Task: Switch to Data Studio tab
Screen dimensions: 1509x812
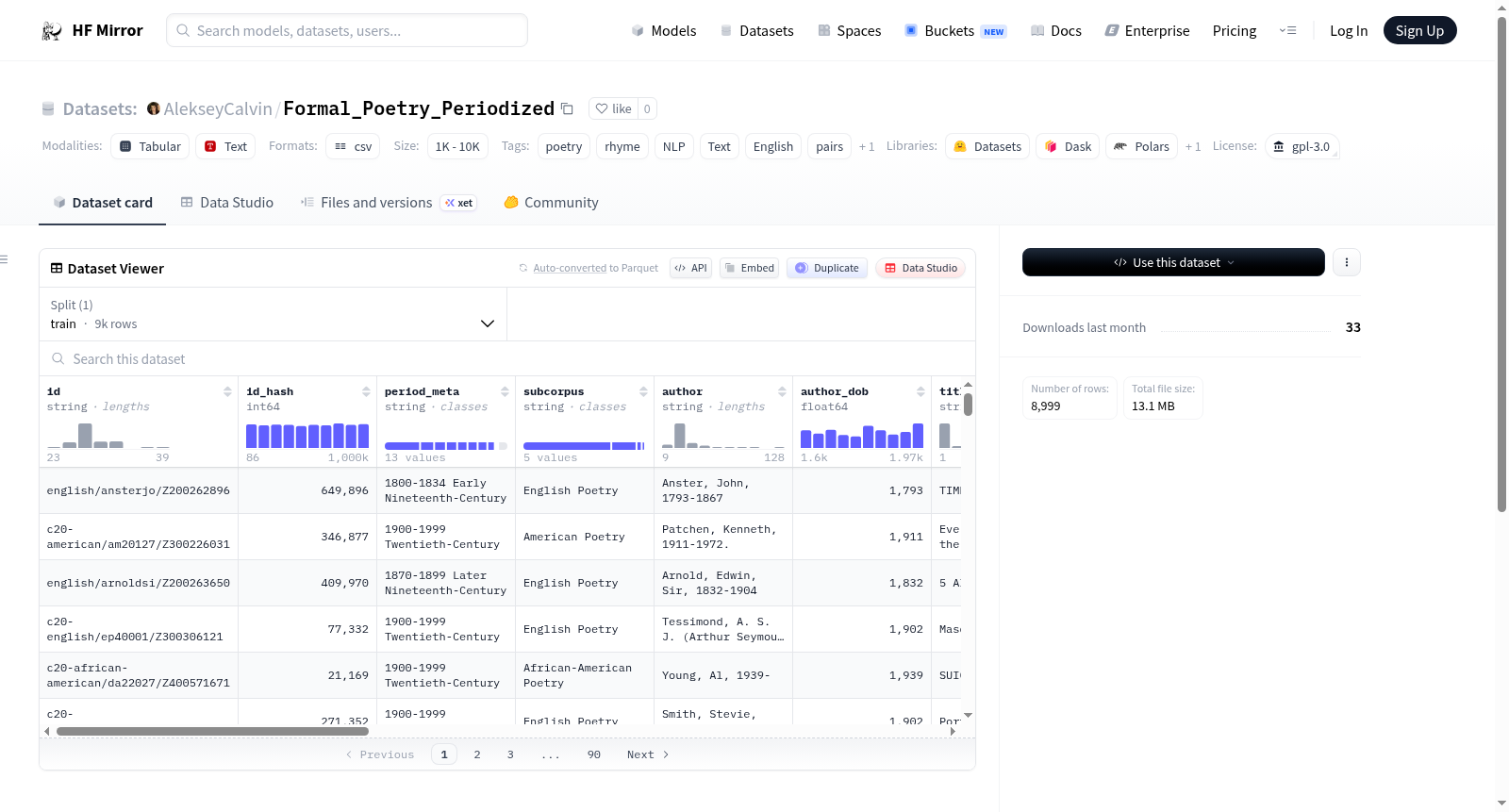Action: [226, 203]
